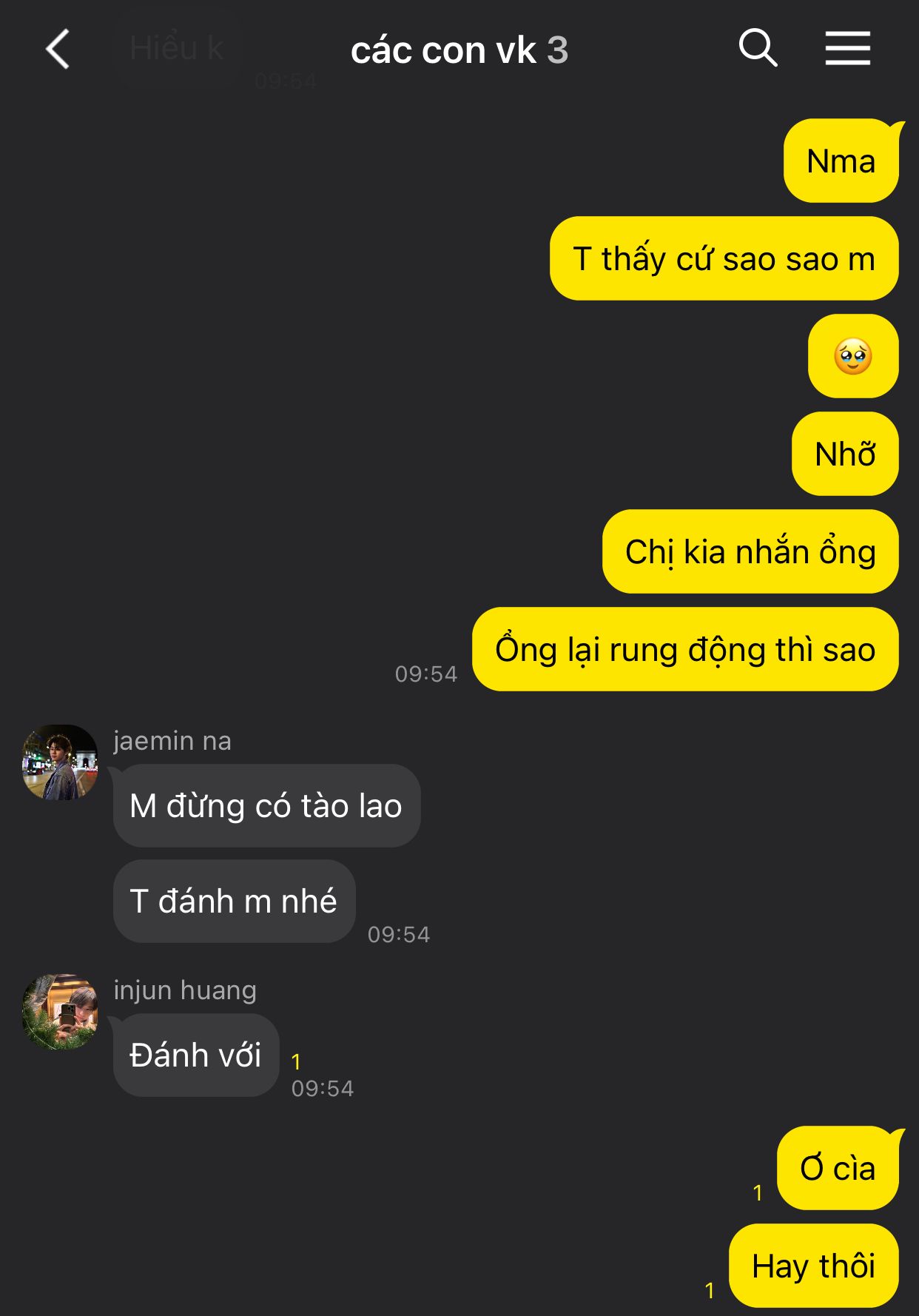Tap the "injun huang" sender name
The image size is (919, 1316).
pyautogui.click(x=185, y=990)
